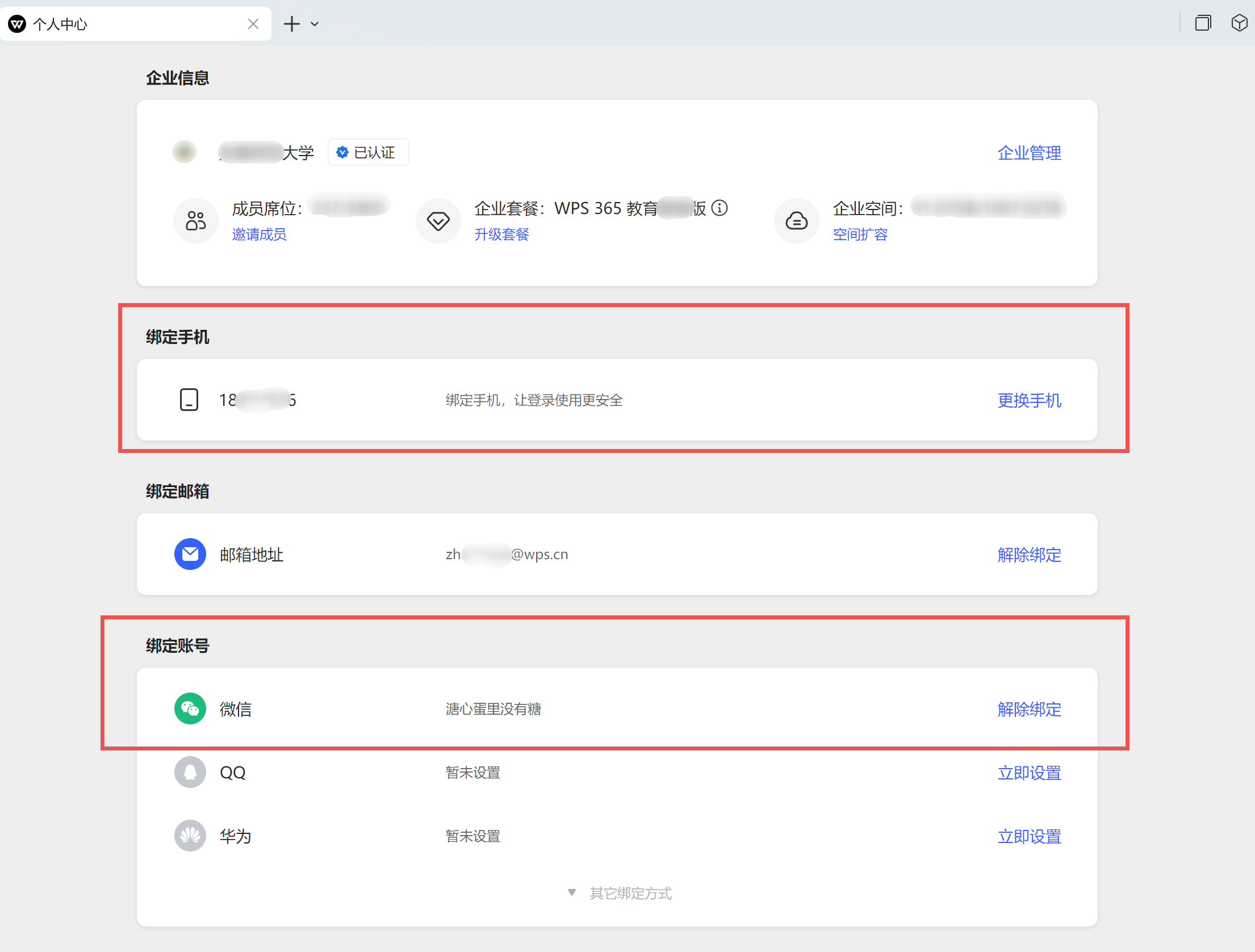
Task: Open a new tab with the plus icon
Action: (291, 24)
